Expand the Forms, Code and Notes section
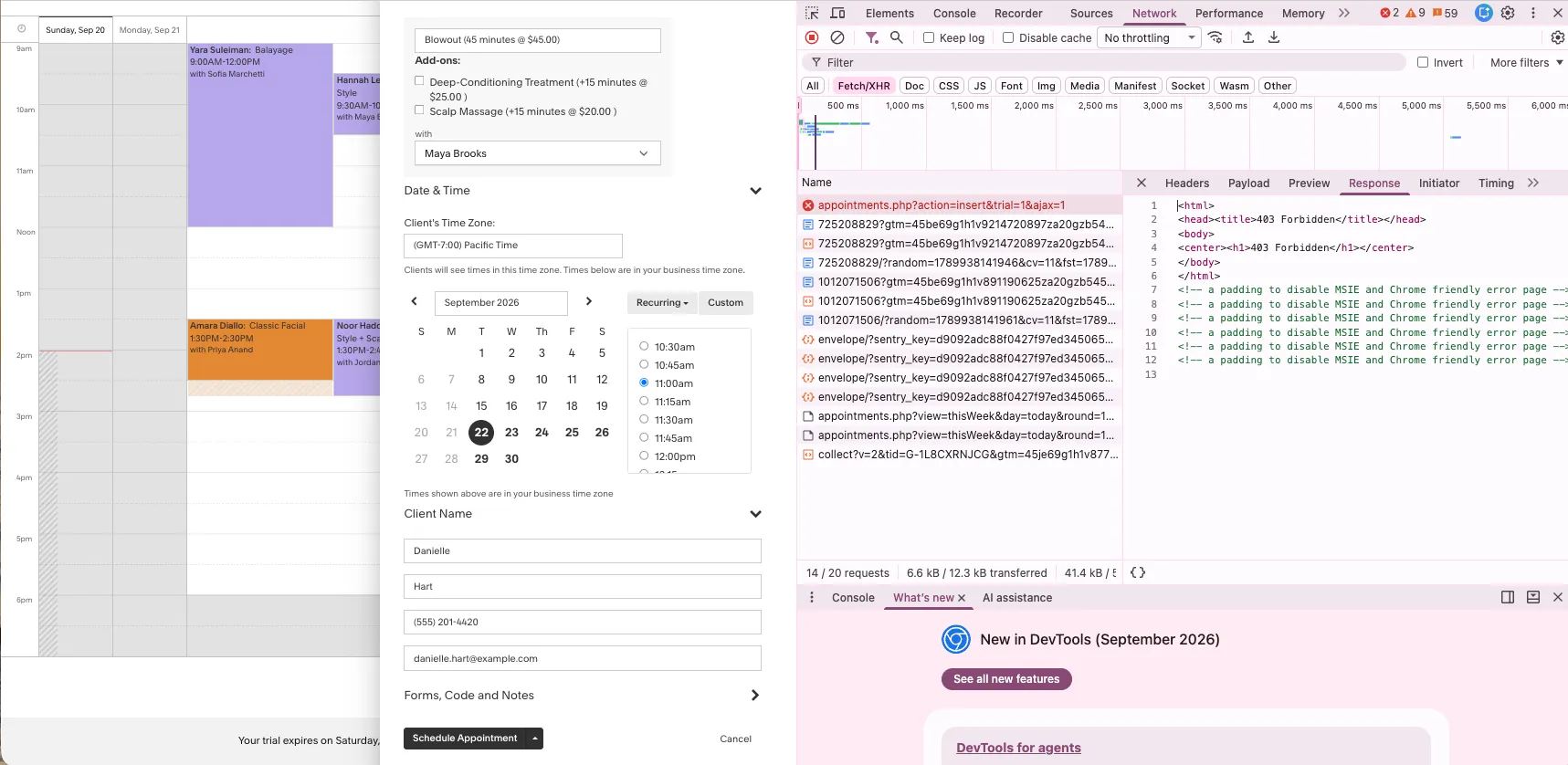This screenshot has width=1568, height=765. (x=755, y=696)
